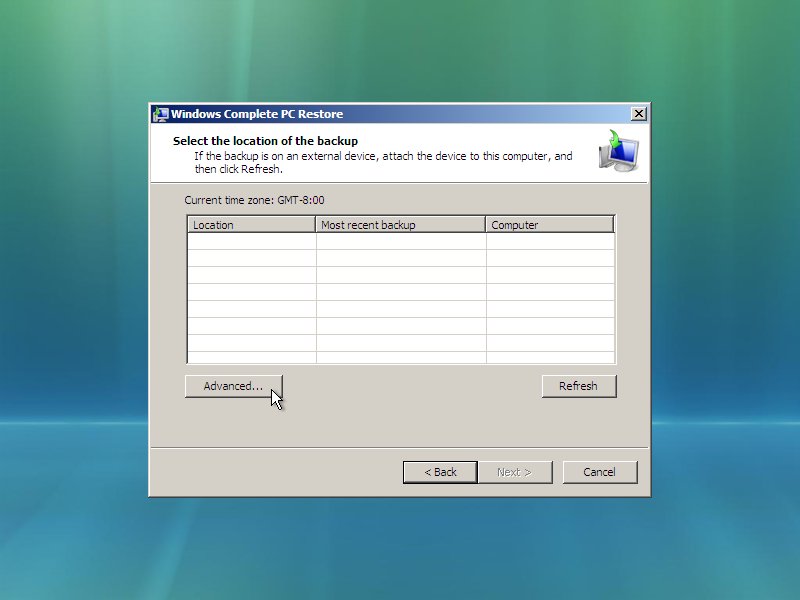Click the Windows Complete PC Restore title bar icon

[x=160, y=114]
